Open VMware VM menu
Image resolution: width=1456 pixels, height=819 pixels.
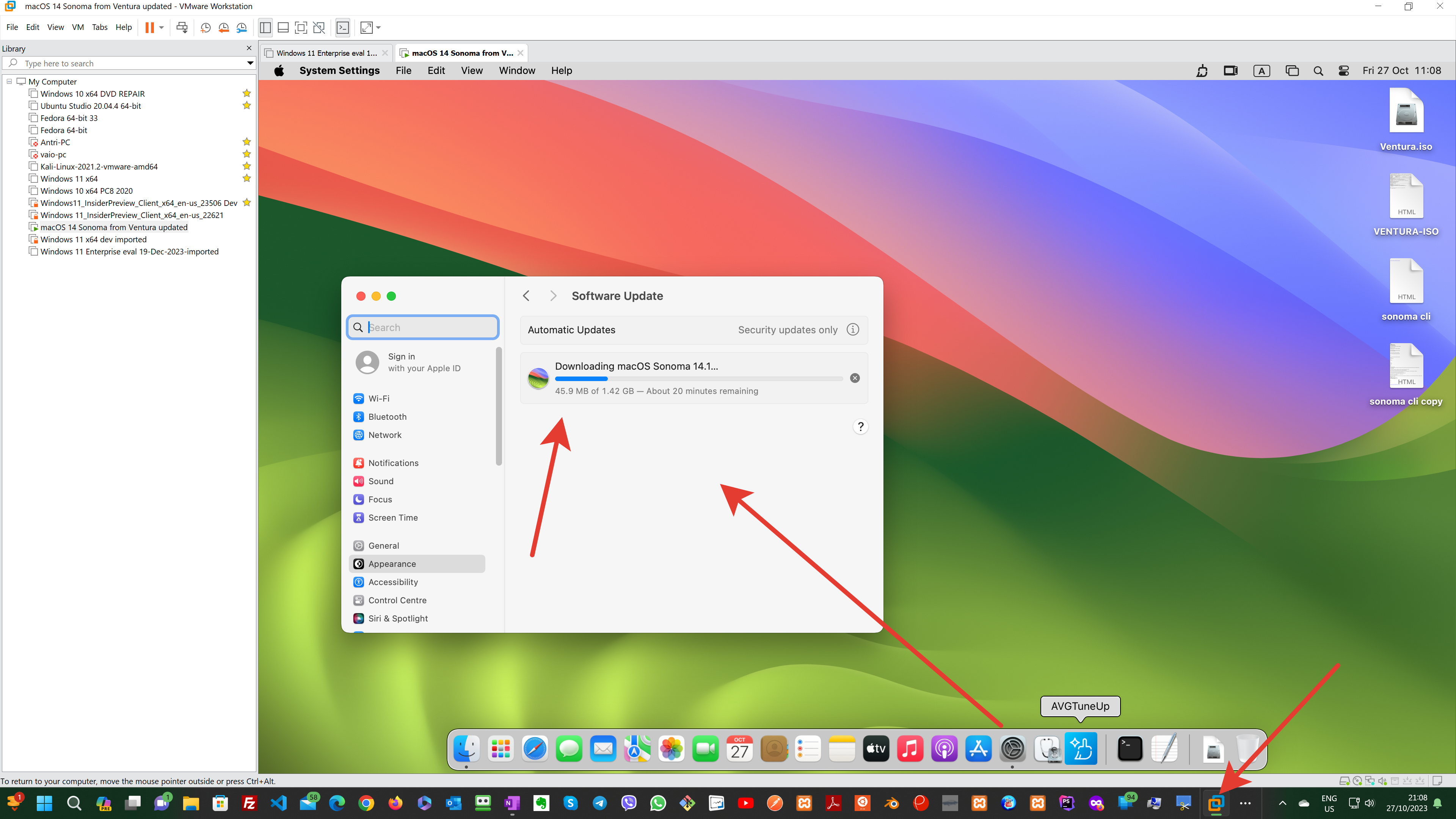pos(77,27)
